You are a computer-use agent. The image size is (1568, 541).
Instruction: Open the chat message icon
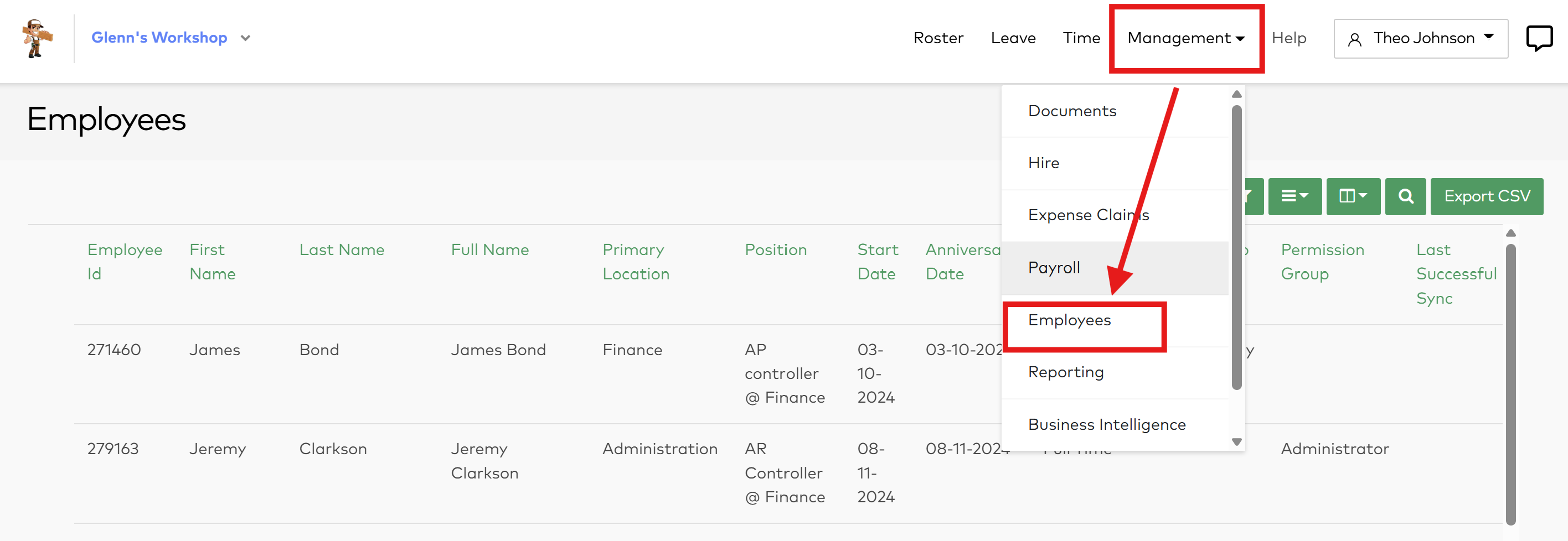click(1539, 38)
